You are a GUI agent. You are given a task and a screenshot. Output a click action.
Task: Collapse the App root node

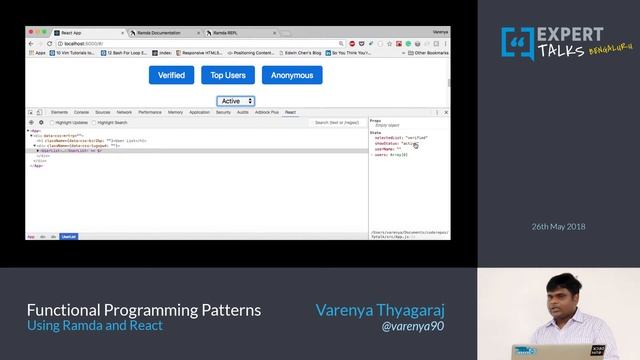[x=28, y=131]
